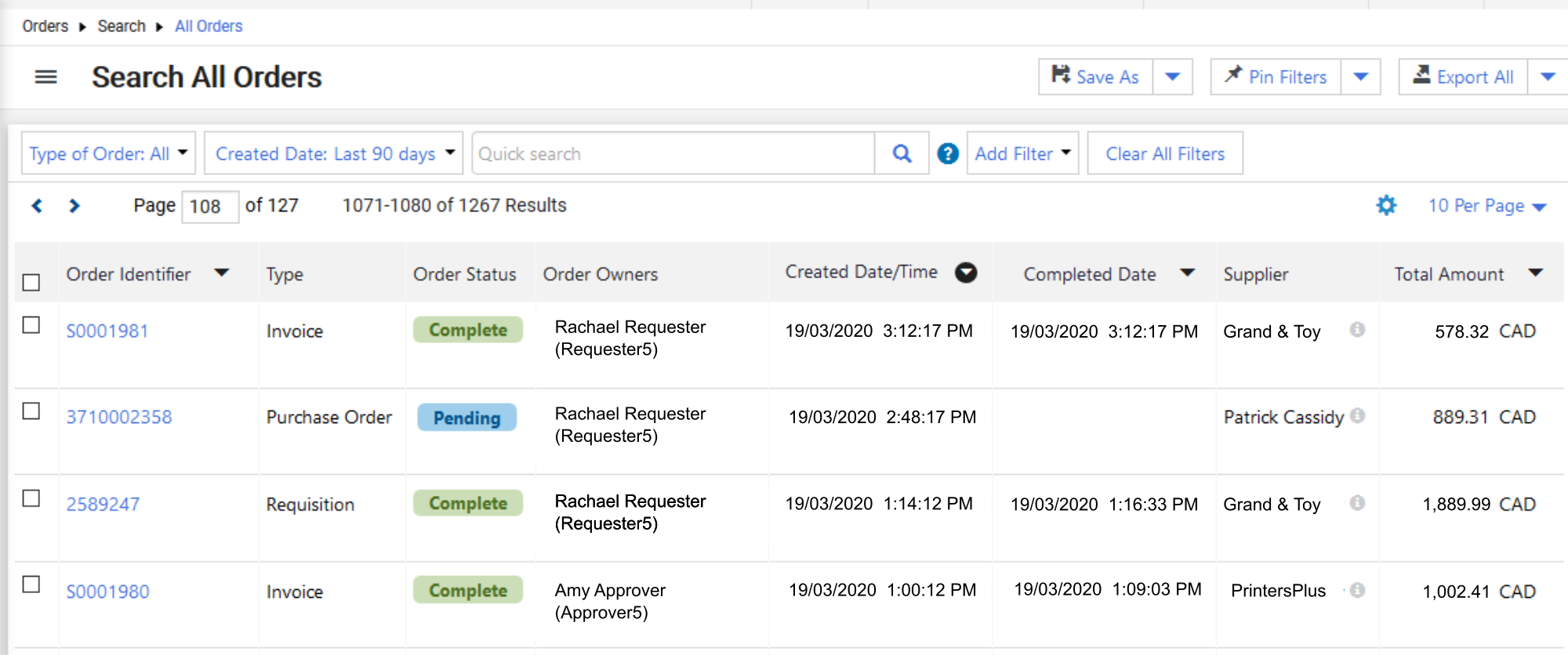Screen dimensions: 1568x655
Task: Show PrintersPlus supplier info icon
Action: coord(1358,590)
